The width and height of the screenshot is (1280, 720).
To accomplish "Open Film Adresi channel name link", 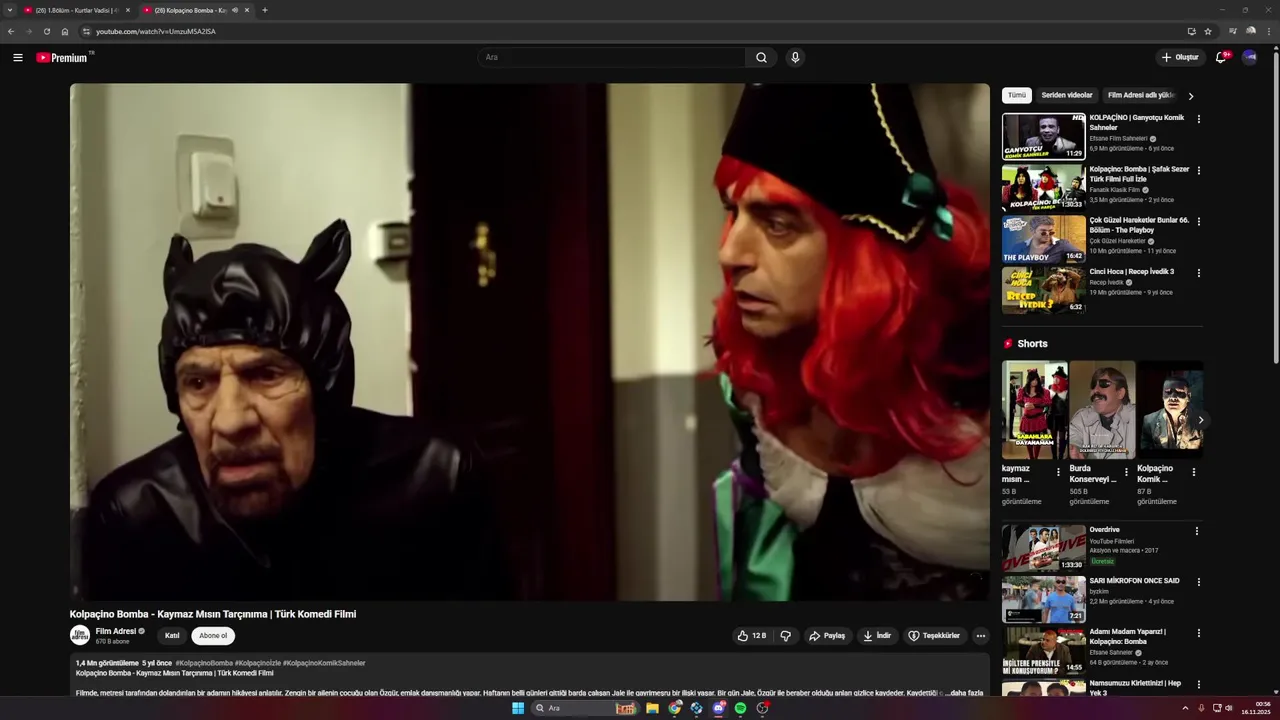I will (x=116, y=631).
